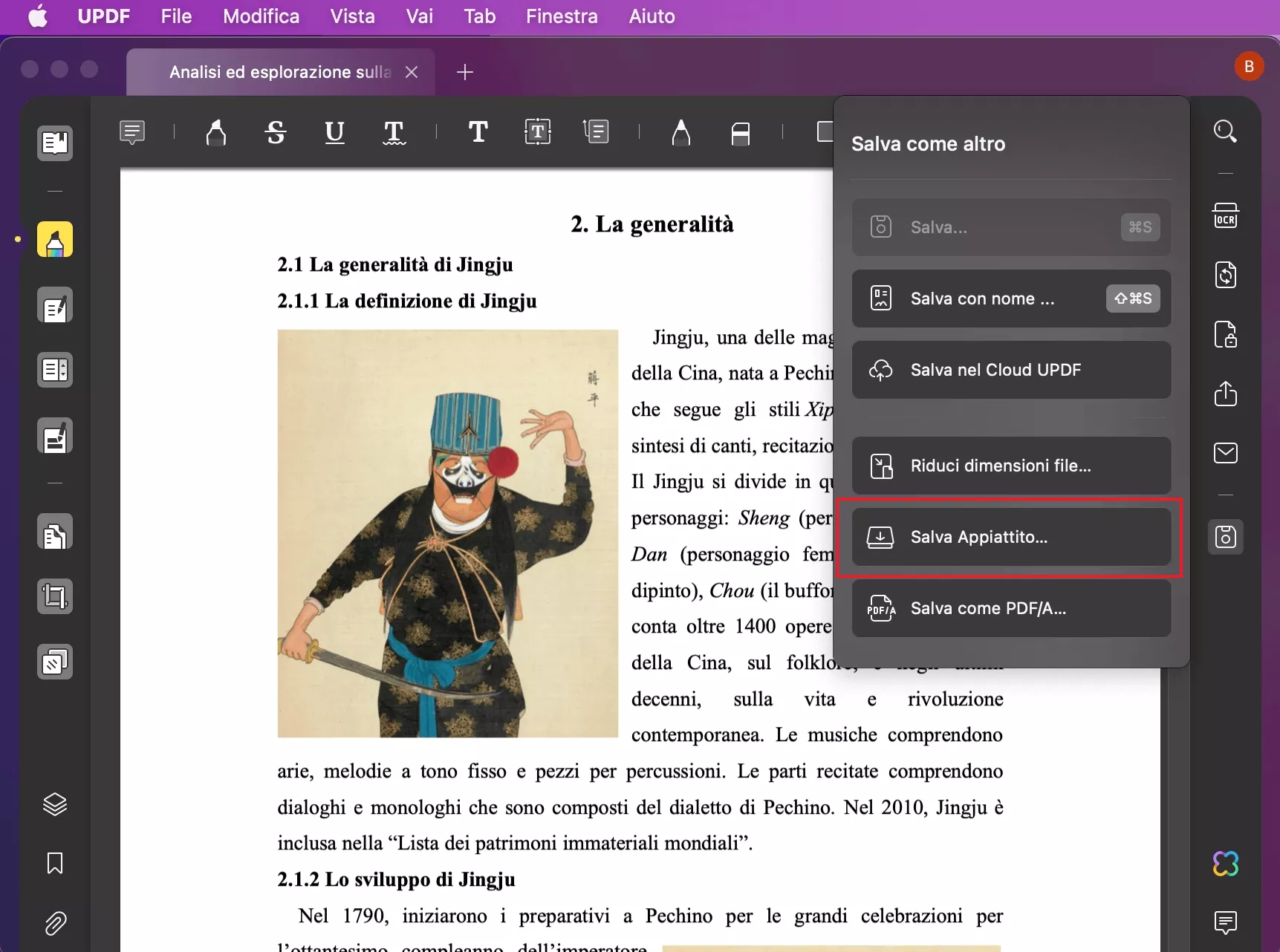Screen dimensions: 1280x952
Task: Open the Vista menu
Action: click(352, 16)
